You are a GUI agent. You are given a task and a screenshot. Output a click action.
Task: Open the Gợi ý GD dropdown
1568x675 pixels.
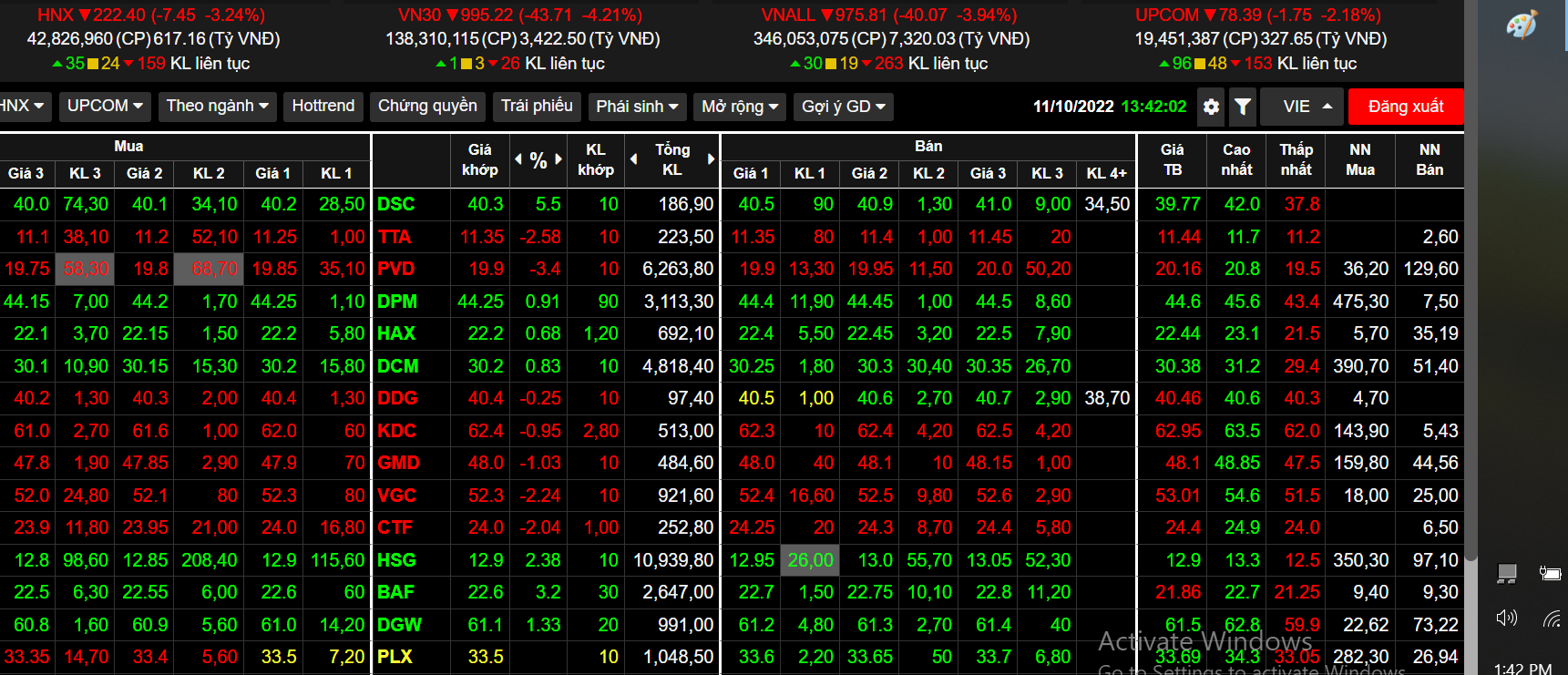[843, 107]
